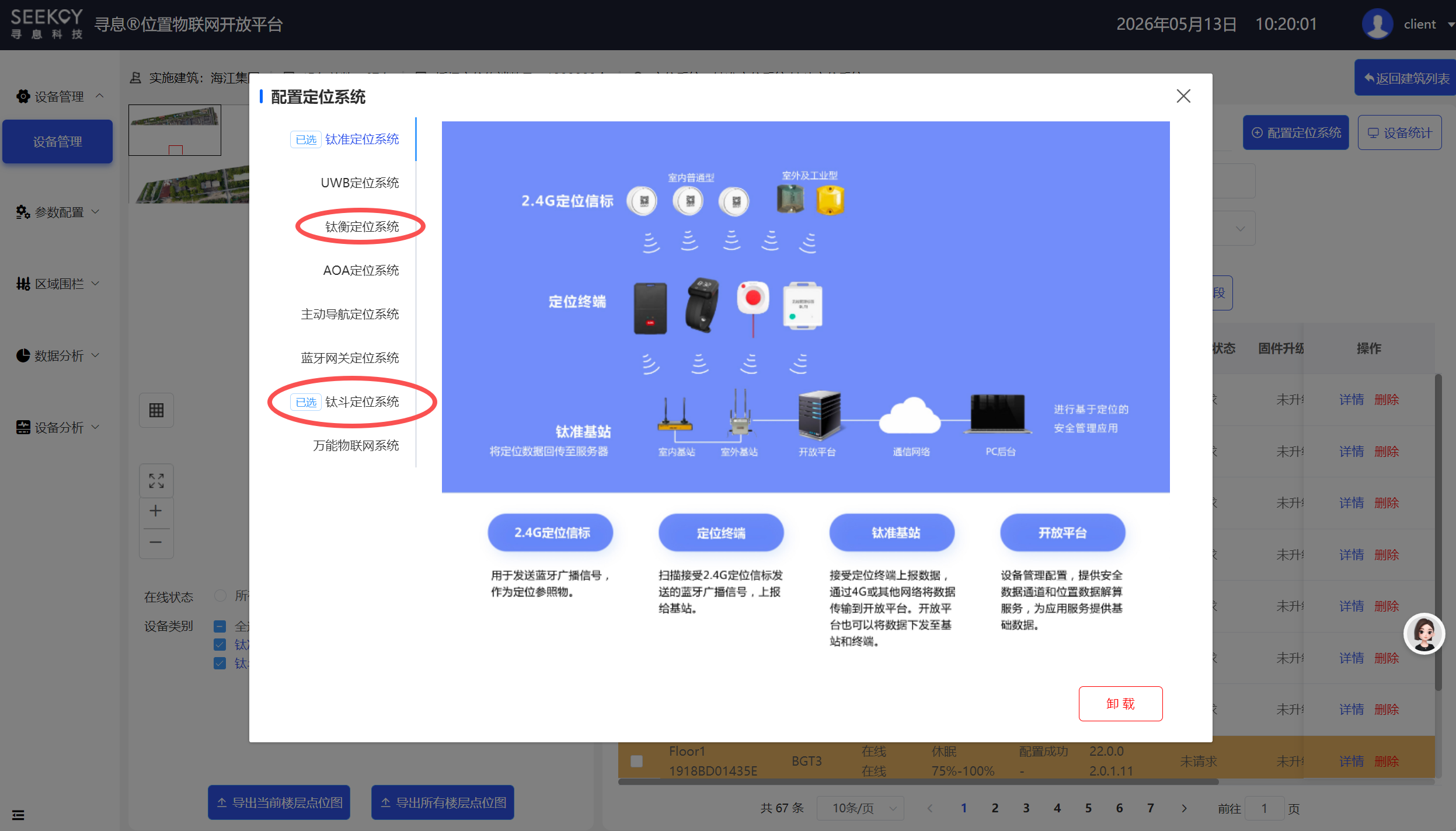Collapse the sidebar with the hamburger icon
Viewport: 1456px width, 831px height.
(x=18, y=815)
